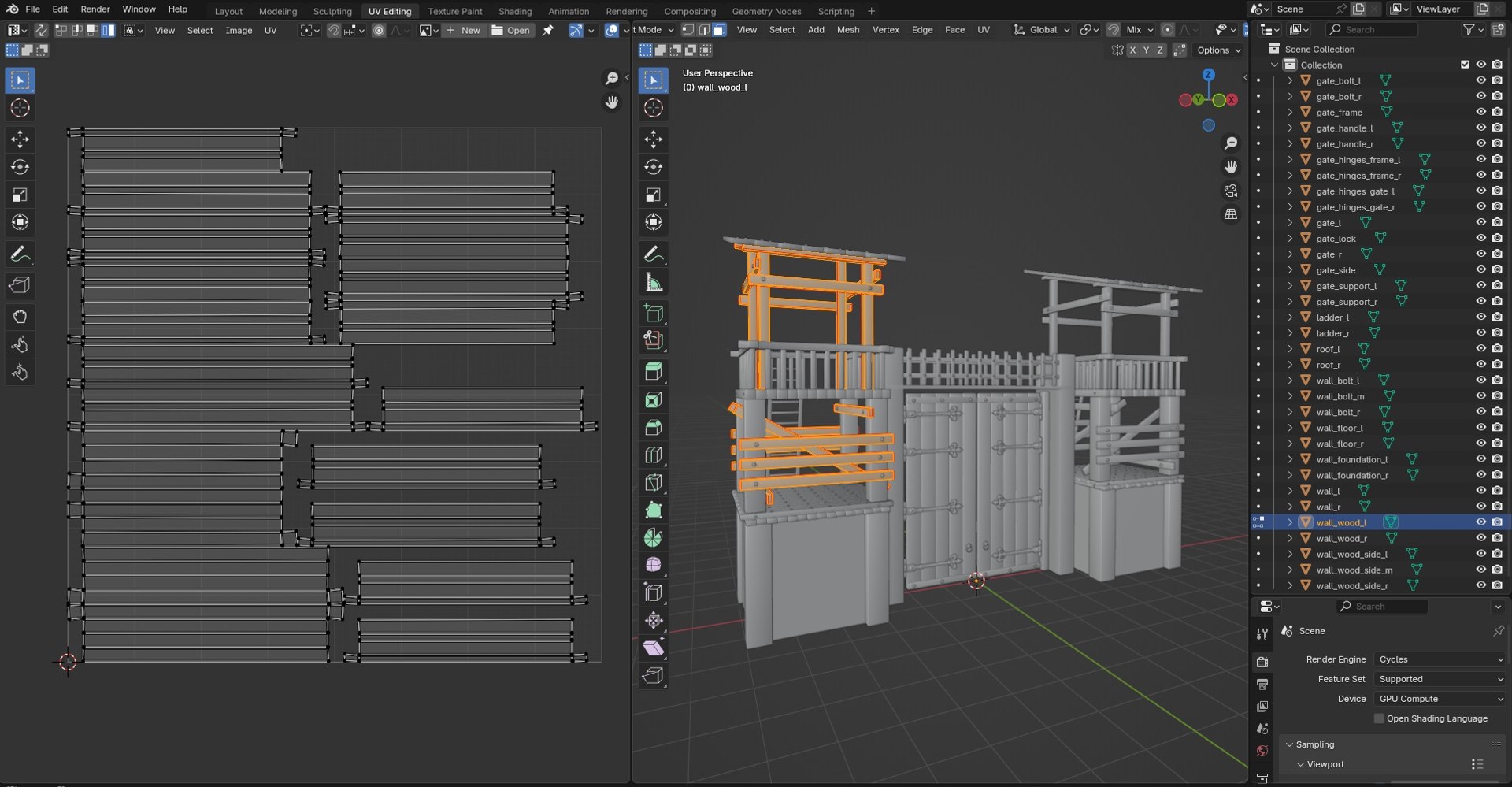
Task: Switch to the Geometry Nodes workspace
Action: click(x=766, y=11)
